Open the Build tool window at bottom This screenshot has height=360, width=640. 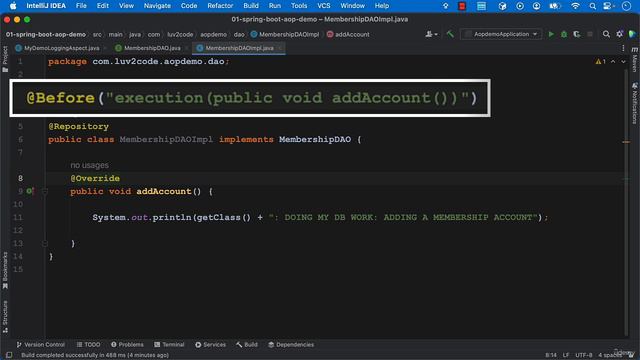point(247,344)
